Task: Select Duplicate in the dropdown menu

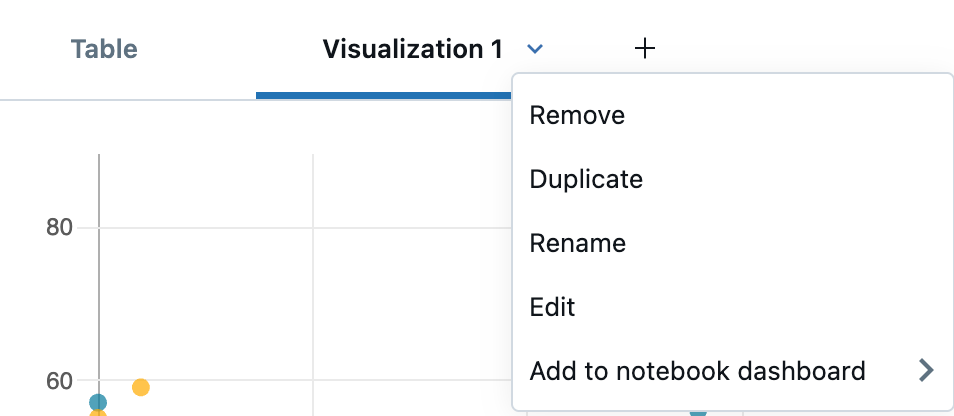Action: point(586,179)
